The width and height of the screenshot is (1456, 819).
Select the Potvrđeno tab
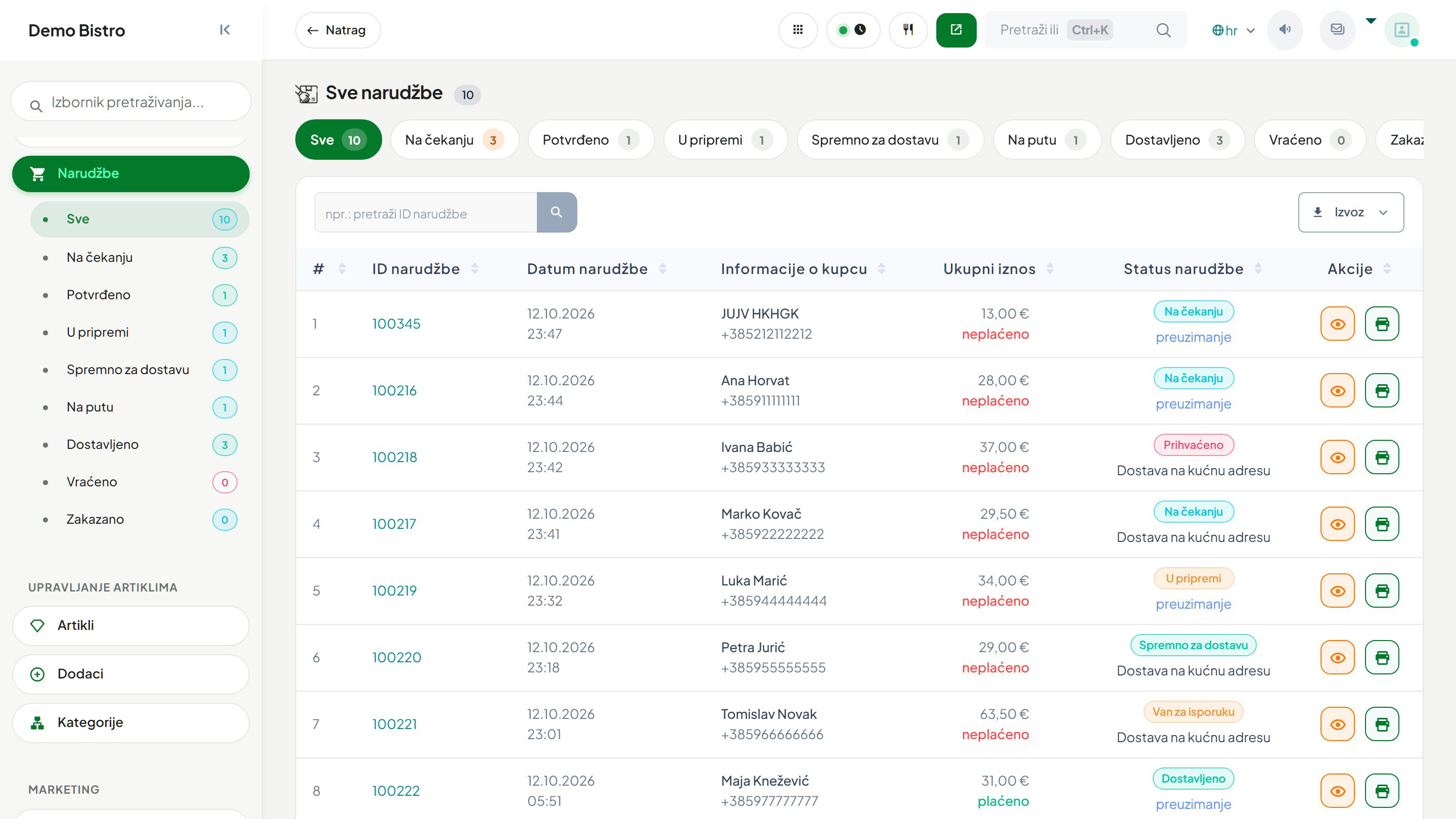tap(590, 140)
